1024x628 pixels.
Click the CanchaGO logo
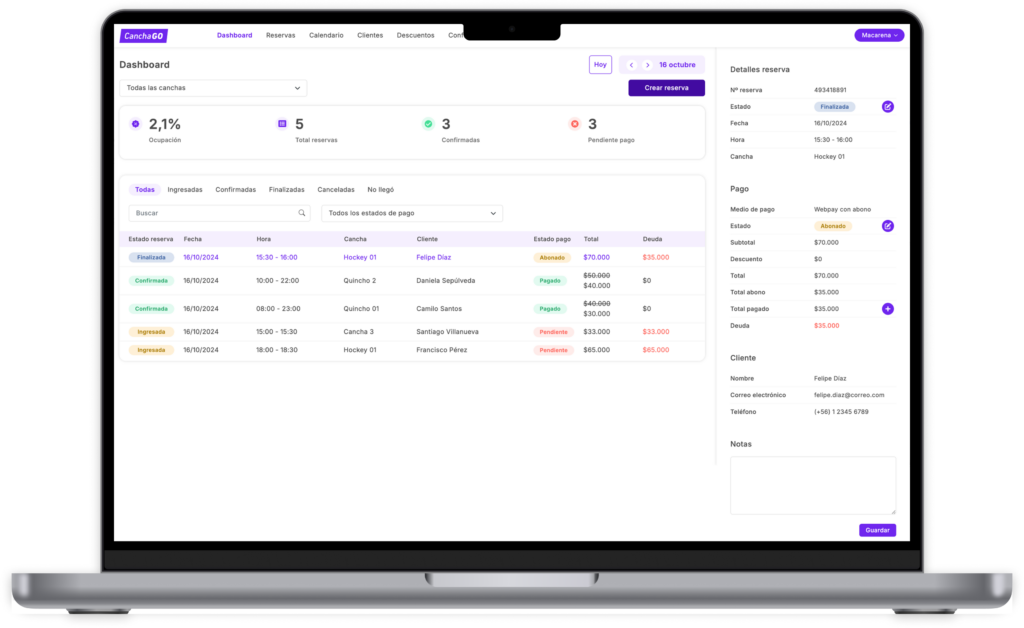(x=143, y=36)
